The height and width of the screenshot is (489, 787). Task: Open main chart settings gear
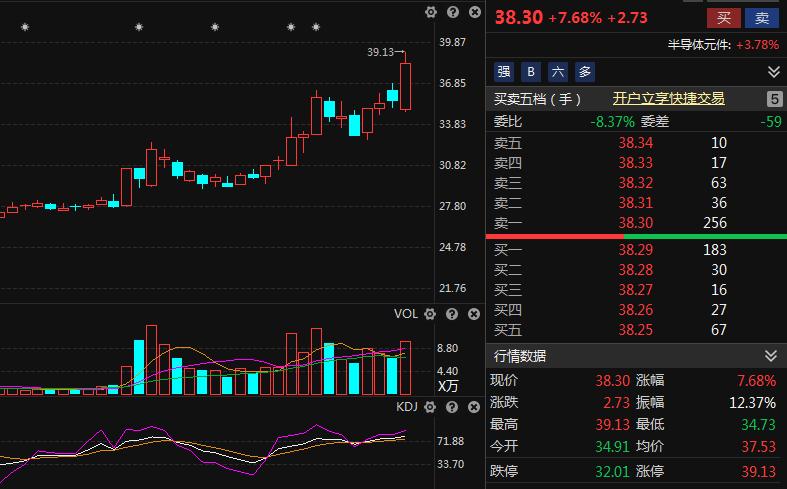click(x=431, y=12)
